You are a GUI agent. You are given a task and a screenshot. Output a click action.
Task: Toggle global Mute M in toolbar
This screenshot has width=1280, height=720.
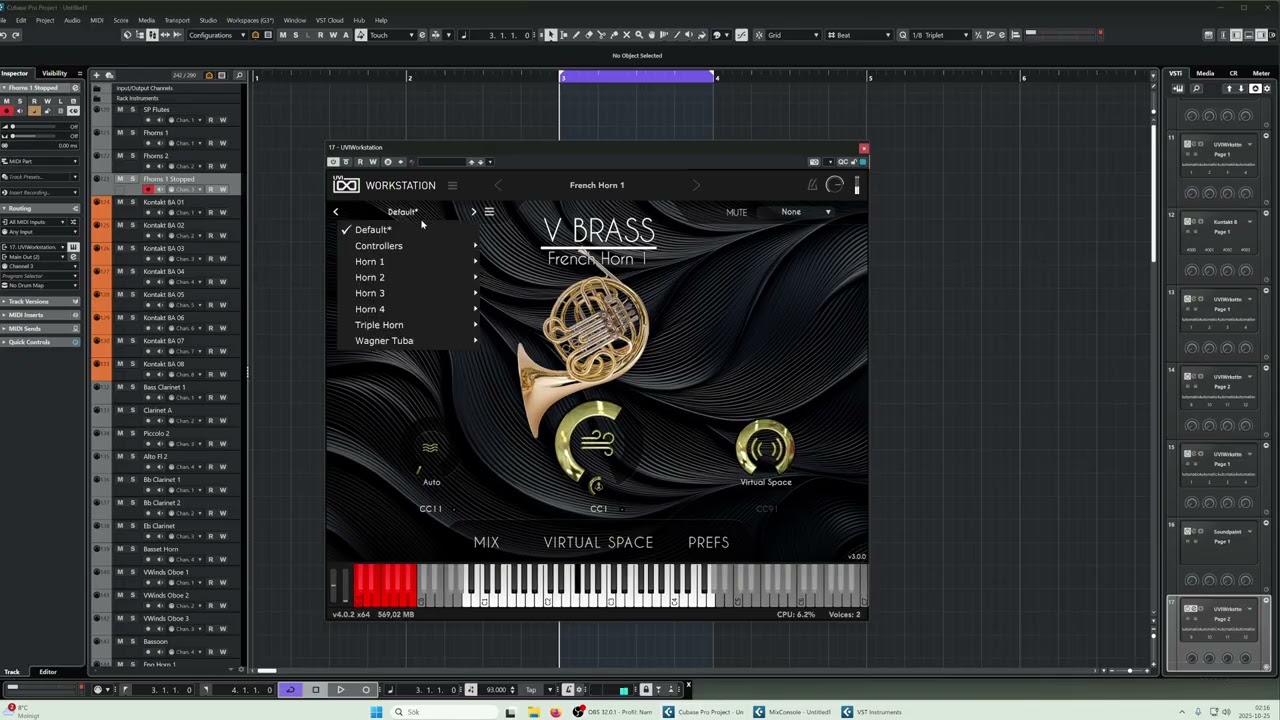(x=282, y=35)
